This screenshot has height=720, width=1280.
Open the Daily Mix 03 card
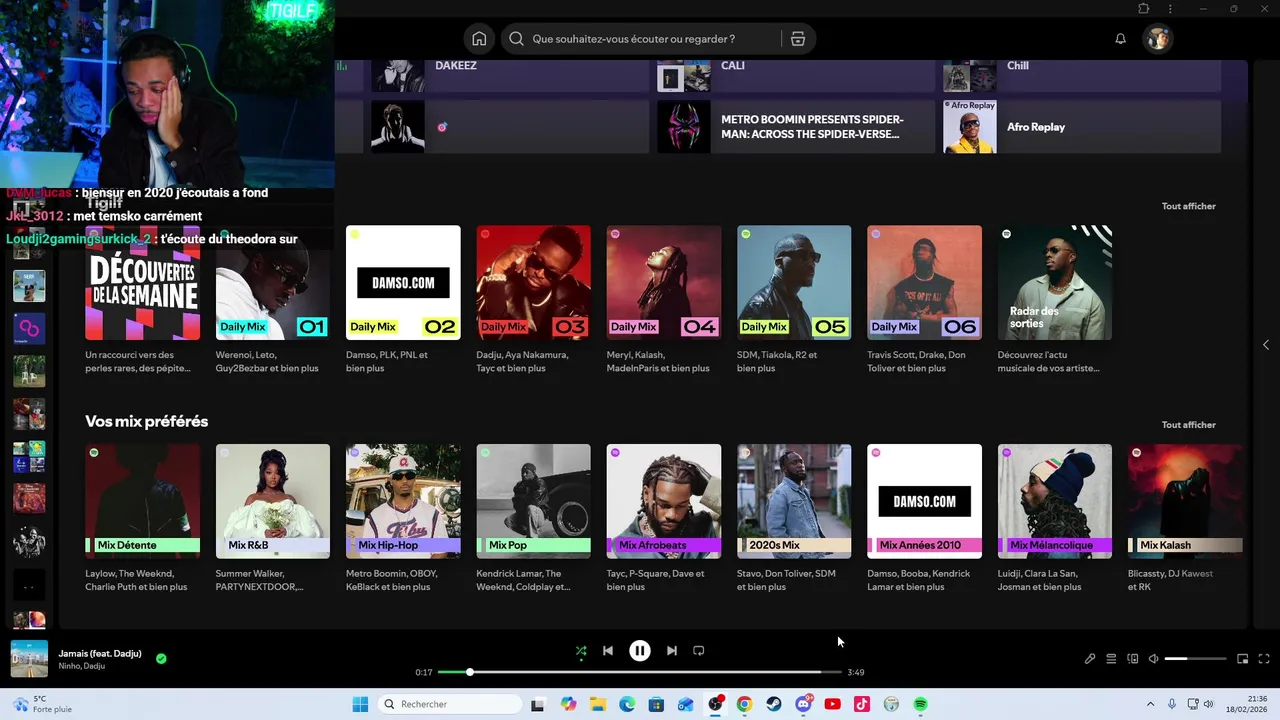pos(533,300)
